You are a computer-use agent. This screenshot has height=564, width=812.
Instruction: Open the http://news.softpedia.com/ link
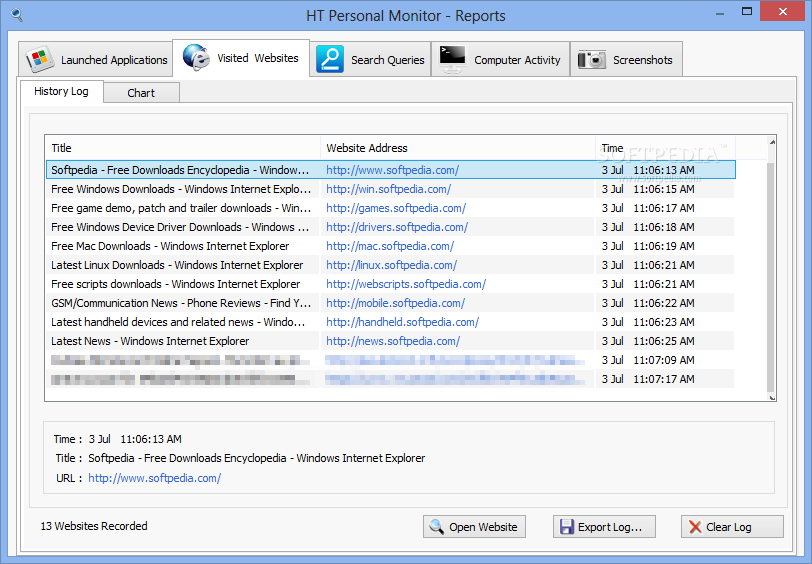(x=393, y=341)
